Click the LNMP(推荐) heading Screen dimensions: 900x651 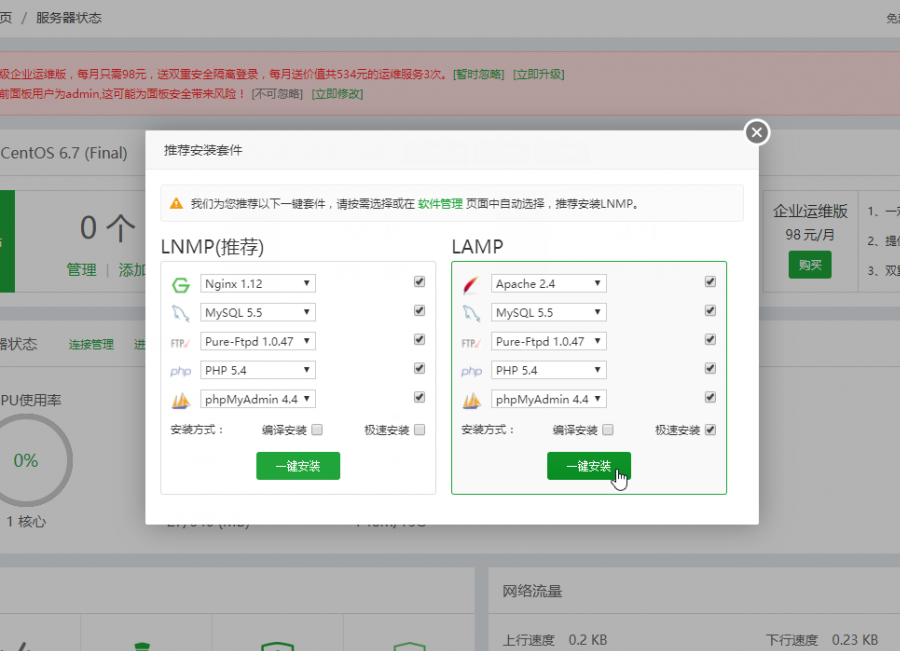212,247
